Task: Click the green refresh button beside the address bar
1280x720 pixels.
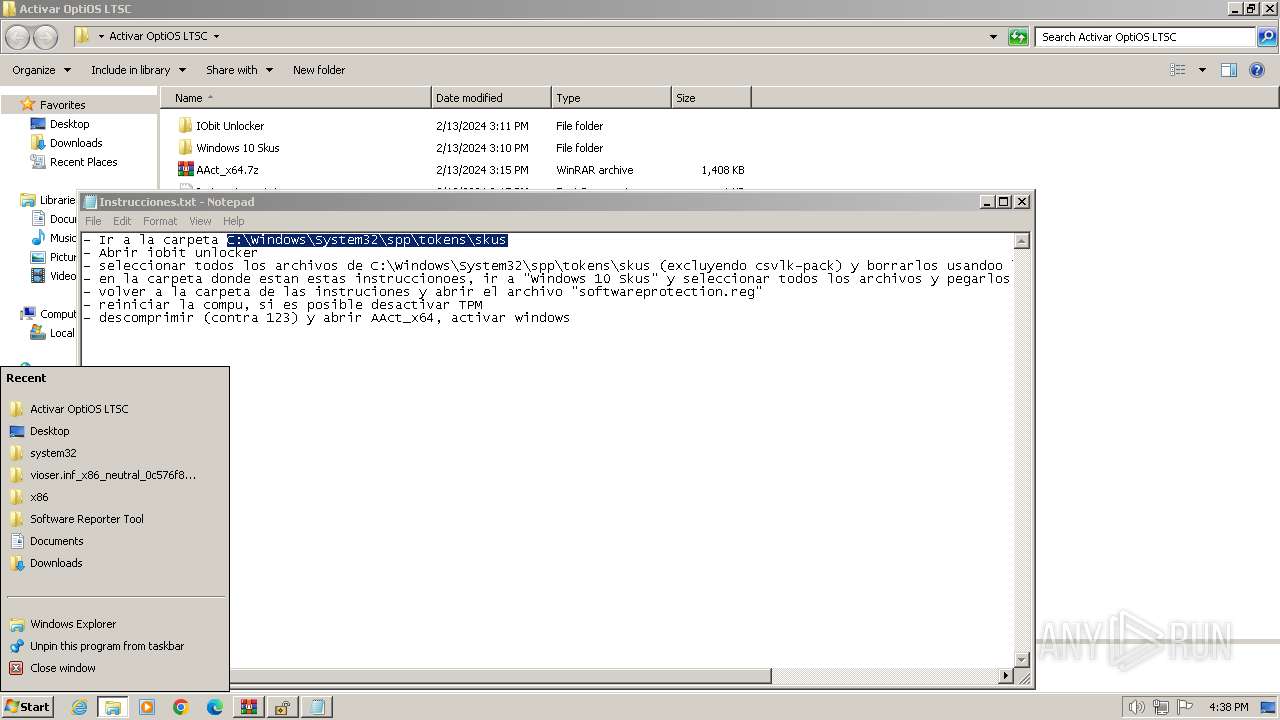Action: coord(1018,37)
